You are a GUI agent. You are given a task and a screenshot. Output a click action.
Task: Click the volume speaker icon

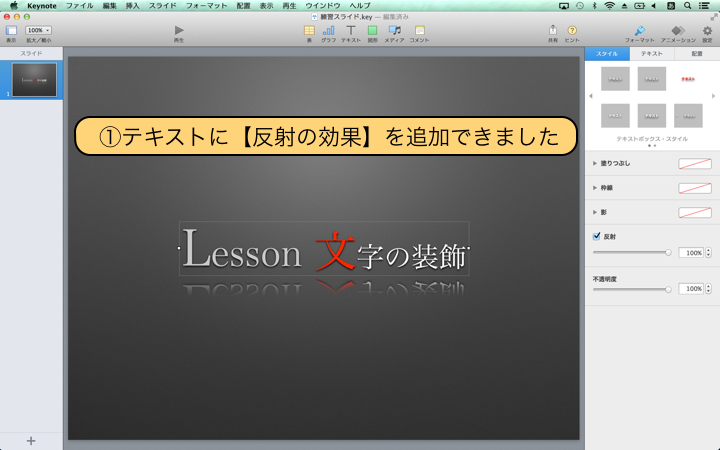(x=654, y=6)
